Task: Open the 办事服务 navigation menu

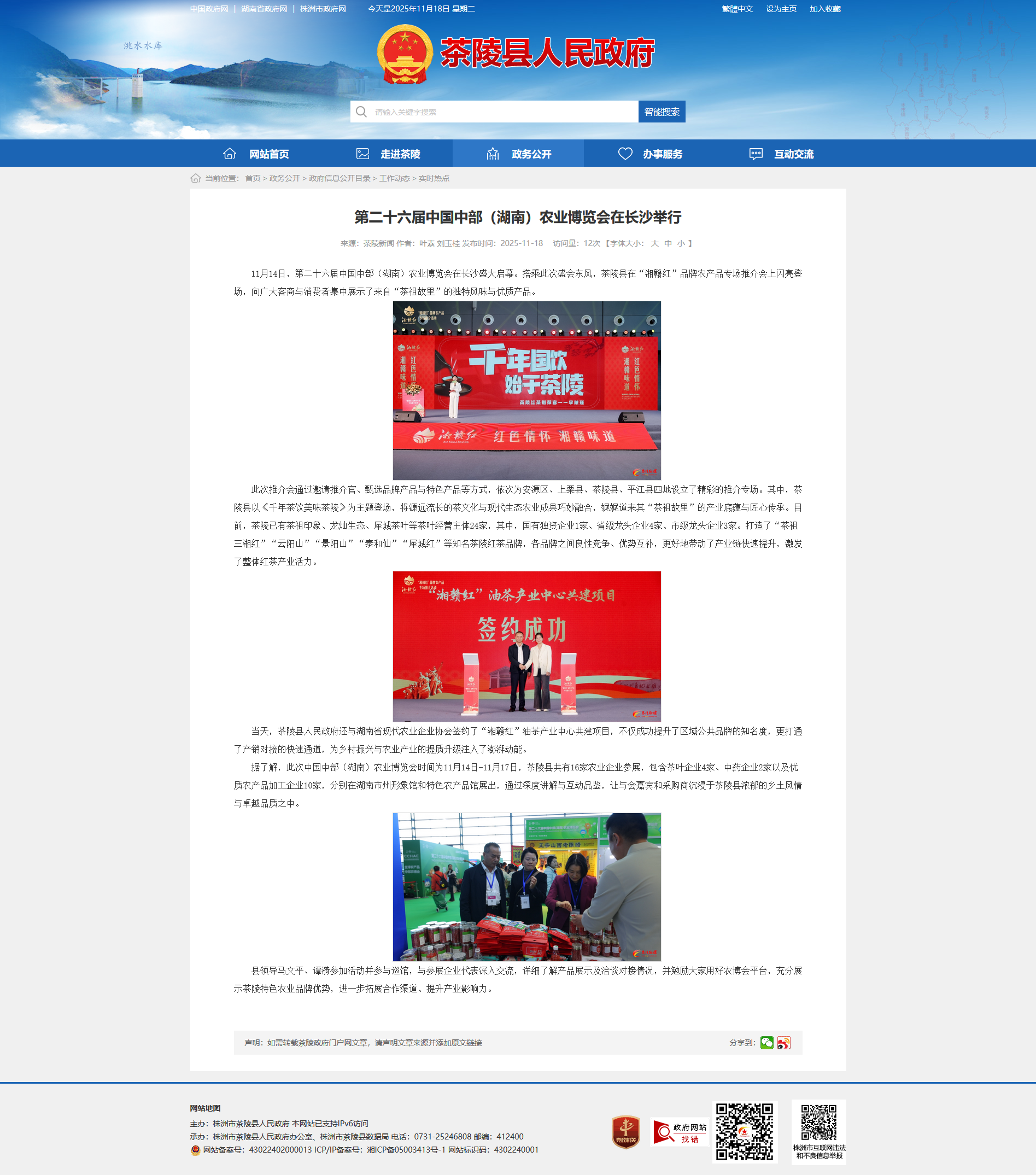Action: coord(649,154)
